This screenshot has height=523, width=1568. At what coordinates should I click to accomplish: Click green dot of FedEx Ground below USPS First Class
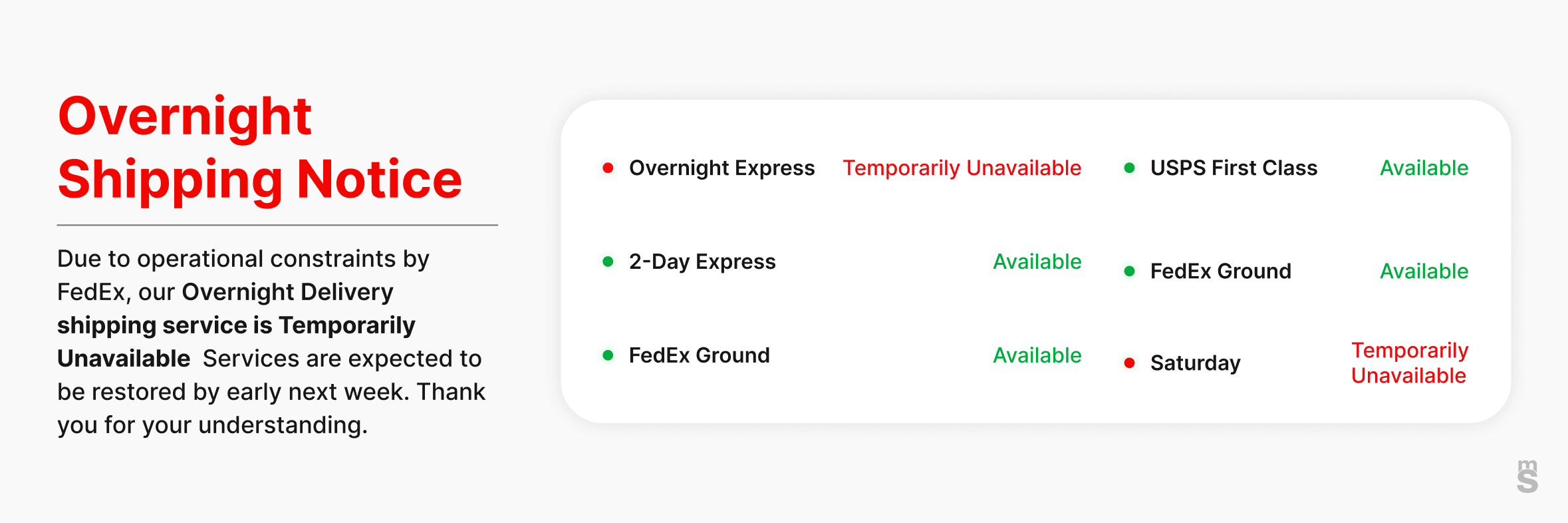tap(1129, 271)
